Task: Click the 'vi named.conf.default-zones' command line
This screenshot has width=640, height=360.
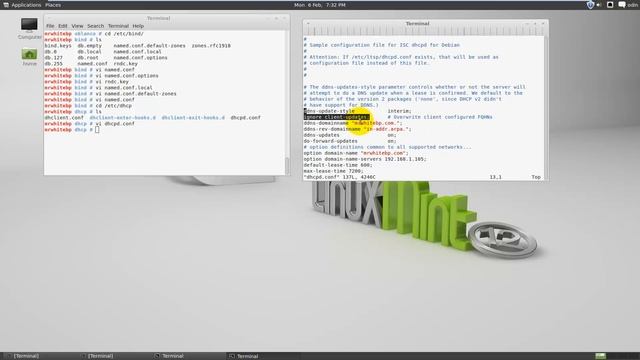Action: click(136, 93)
